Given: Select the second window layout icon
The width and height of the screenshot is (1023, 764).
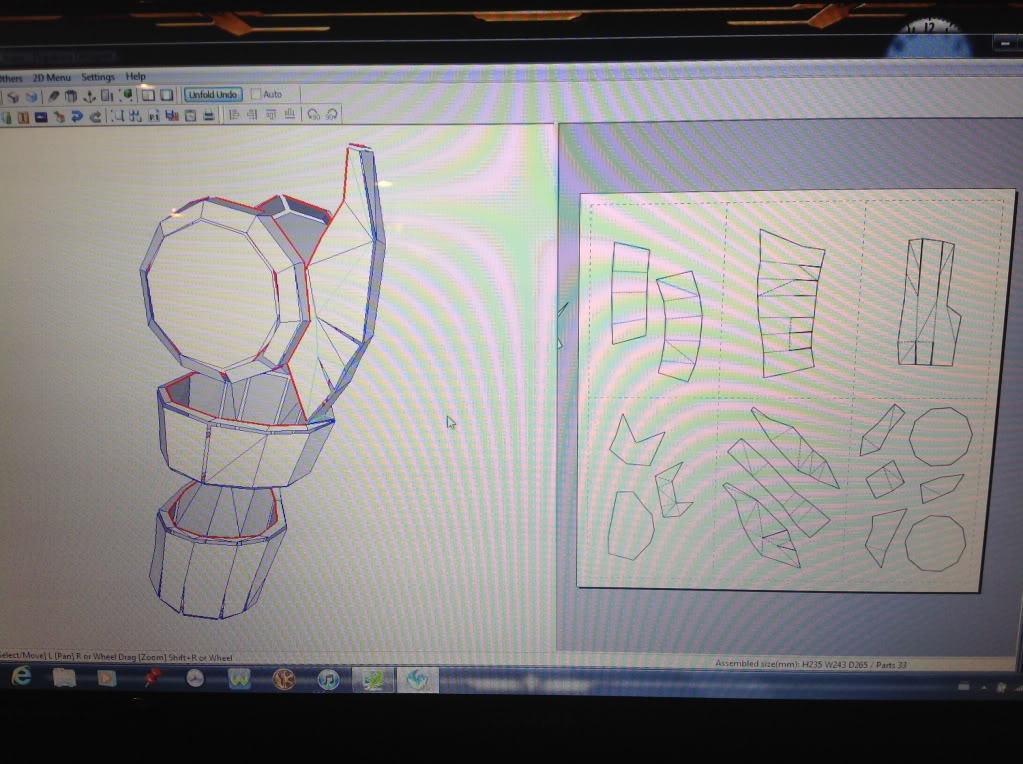Looking at the screenshot, I should point(167,95).
